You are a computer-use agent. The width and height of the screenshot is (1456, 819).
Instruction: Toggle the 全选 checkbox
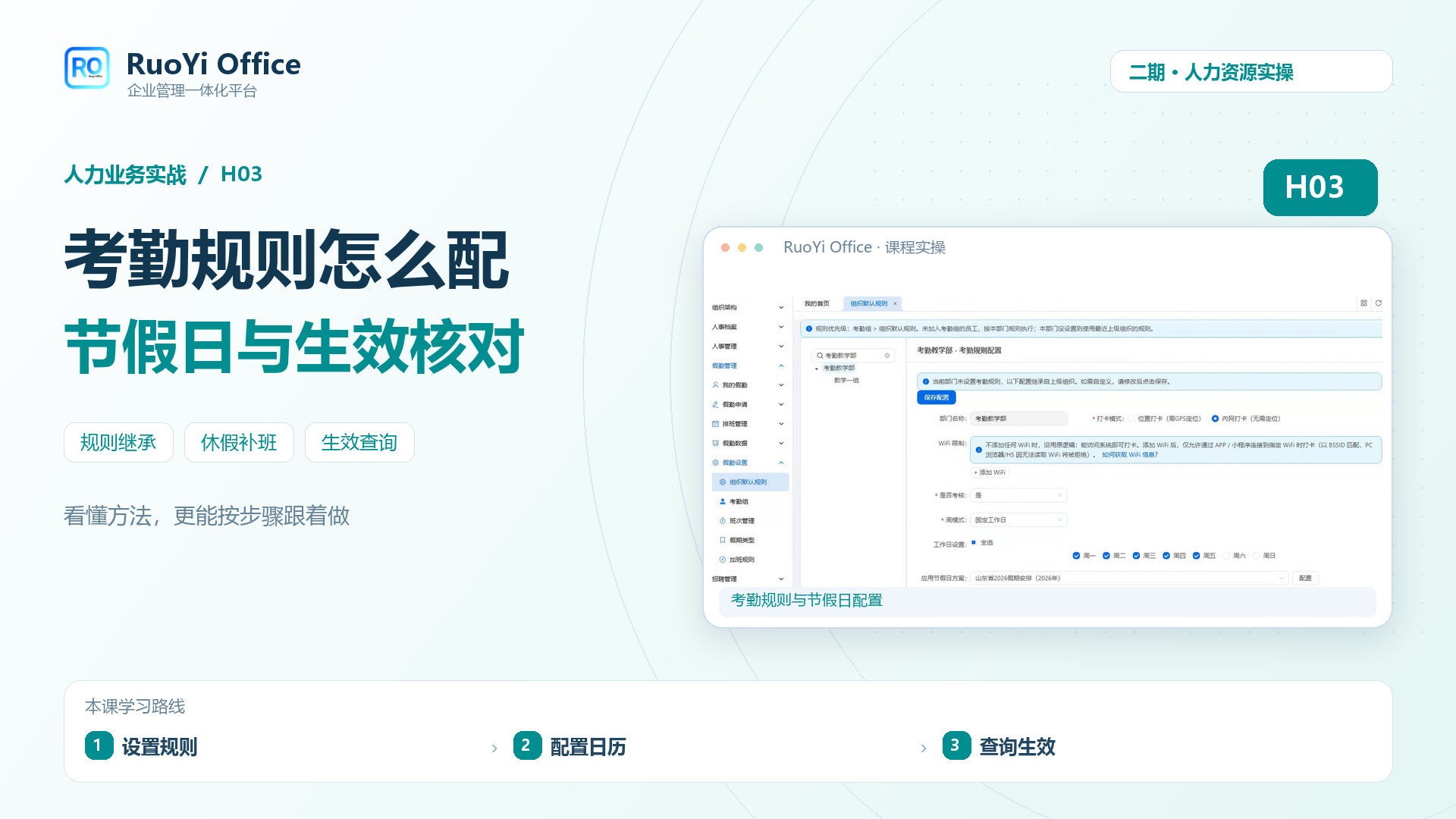[x=974, y=542]
